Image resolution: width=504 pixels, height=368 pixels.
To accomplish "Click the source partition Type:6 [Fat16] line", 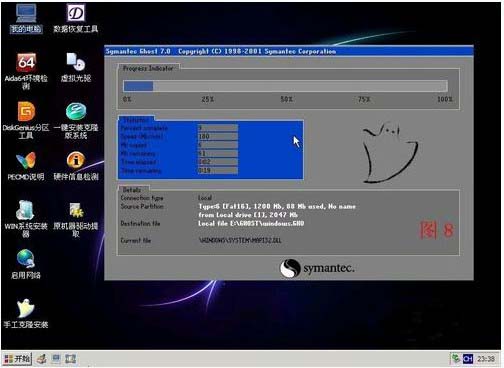I will click(277, 206).
